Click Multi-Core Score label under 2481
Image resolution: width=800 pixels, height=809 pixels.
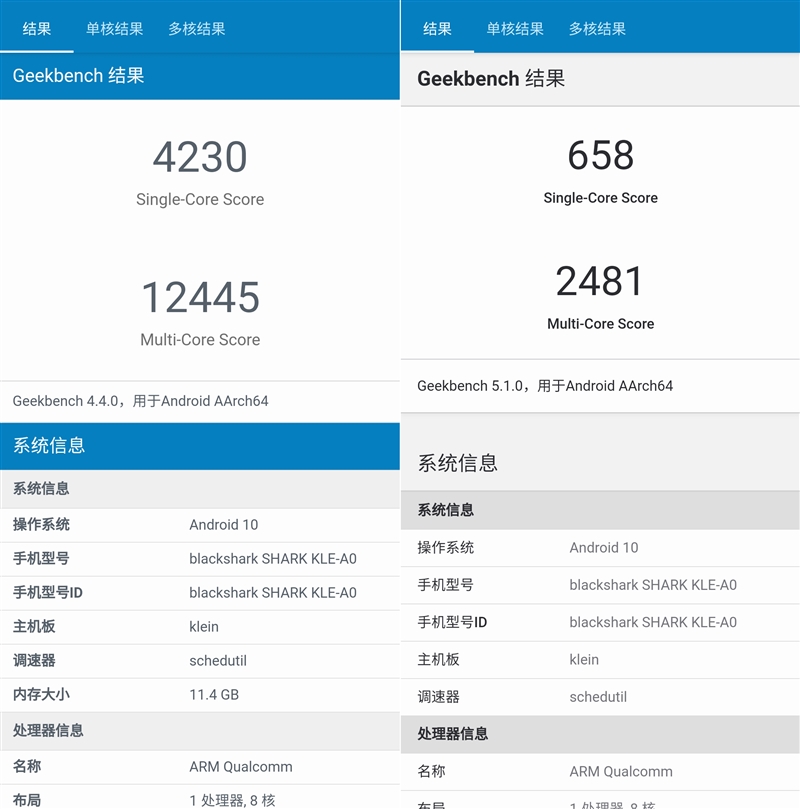click(x=600, y=323)
